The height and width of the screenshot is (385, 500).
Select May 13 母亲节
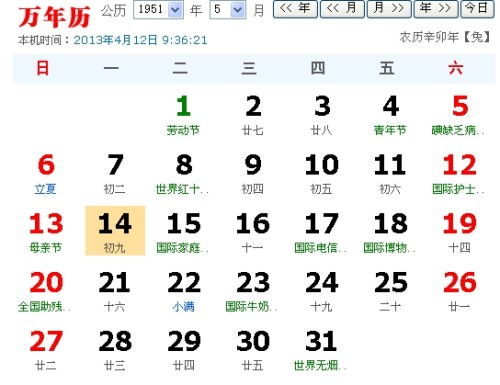coord(46,232)
